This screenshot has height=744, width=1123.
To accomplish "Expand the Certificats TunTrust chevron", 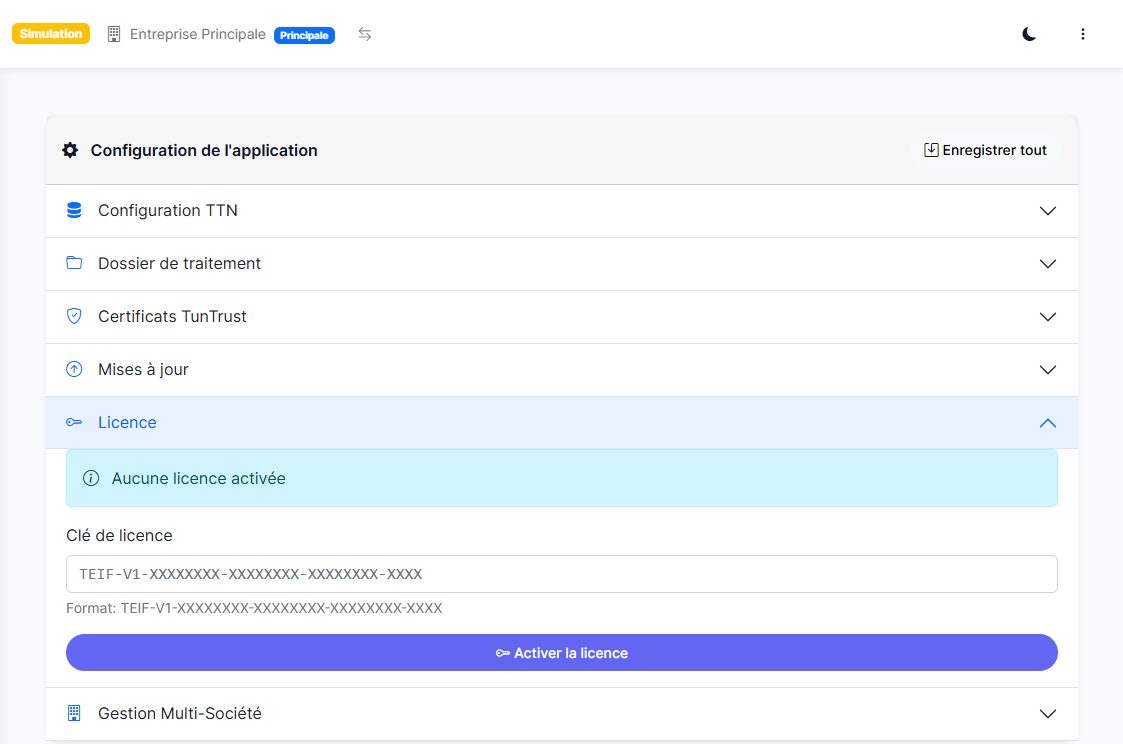I will [1047, 316].
